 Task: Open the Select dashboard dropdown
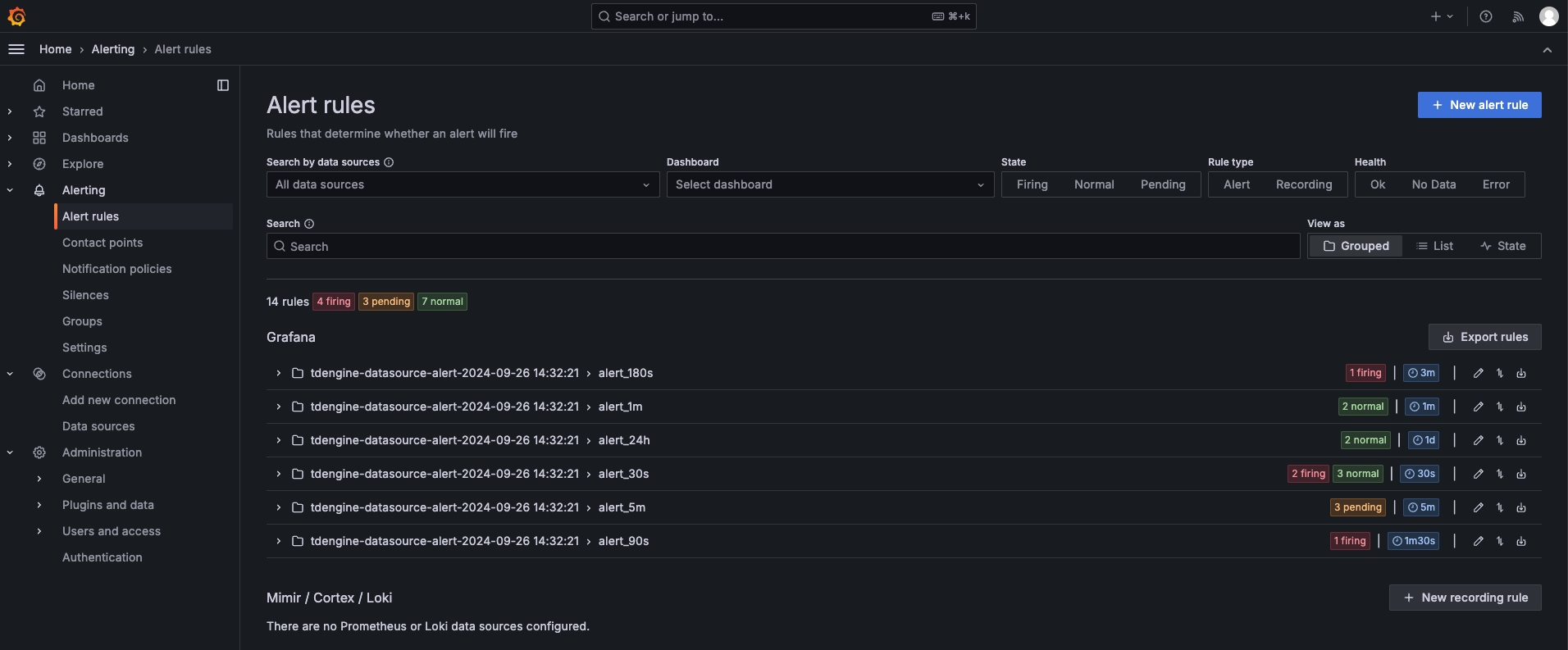[830, 184]
